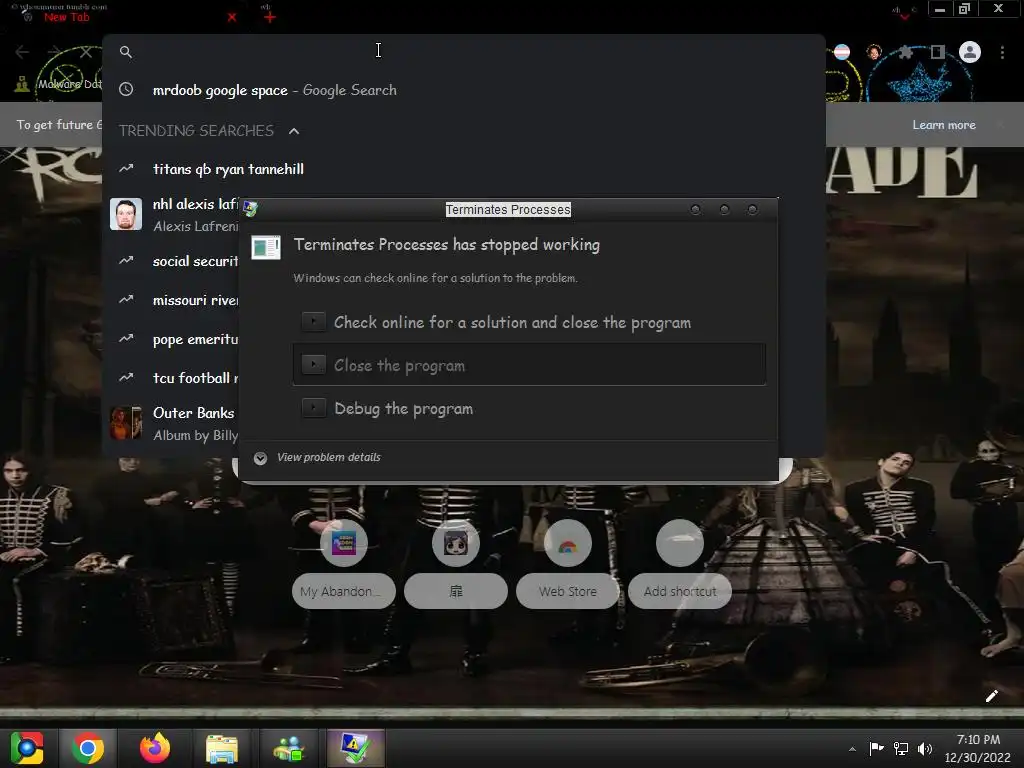The height and width of the screenshot is (768, 1024).
Task: Stop page loading with the X button
Action: (86, 52)
